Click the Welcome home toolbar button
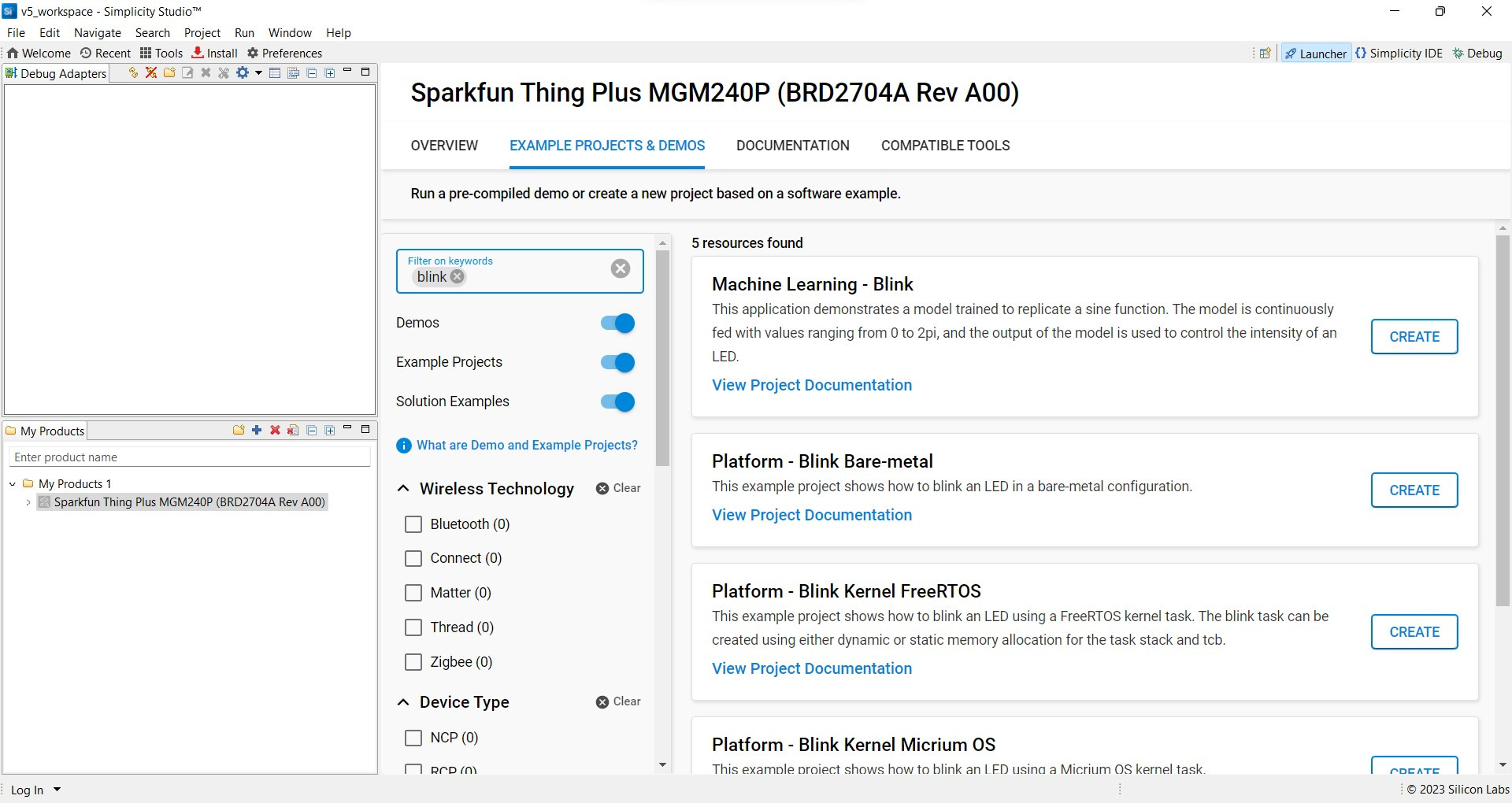Image resolution: width=1512 pixels, height=803 pixels. click(39, 53)
